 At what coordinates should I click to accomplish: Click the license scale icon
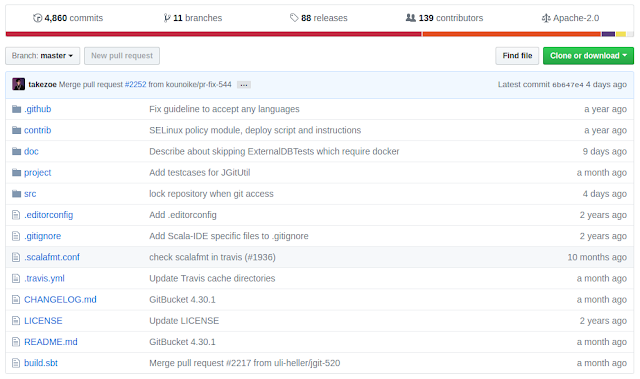[546, 18]
